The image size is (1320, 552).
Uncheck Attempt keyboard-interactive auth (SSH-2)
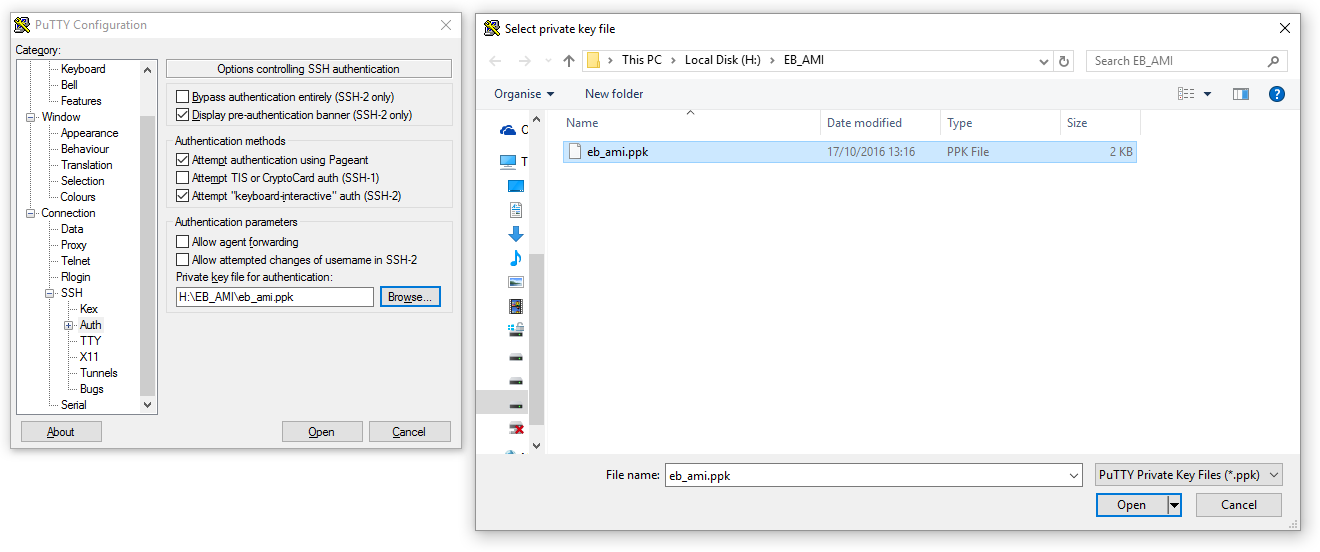click(x=182, y=196)
